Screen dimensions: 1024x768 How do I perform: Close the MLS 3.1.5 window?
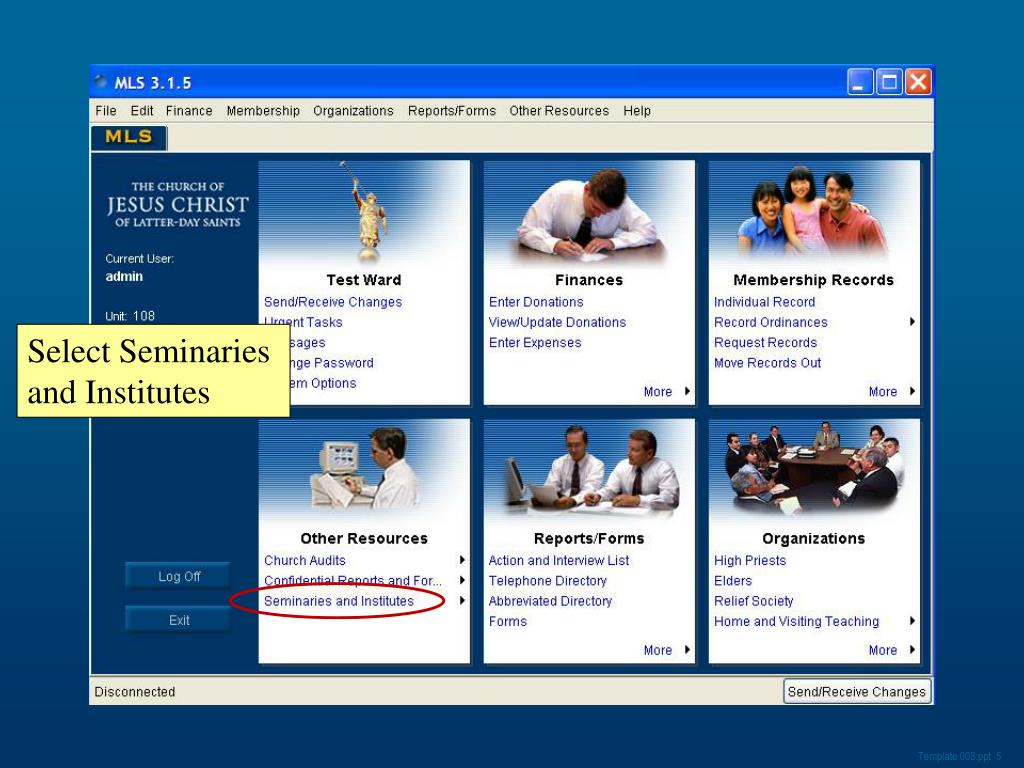[x=918, y=82]
